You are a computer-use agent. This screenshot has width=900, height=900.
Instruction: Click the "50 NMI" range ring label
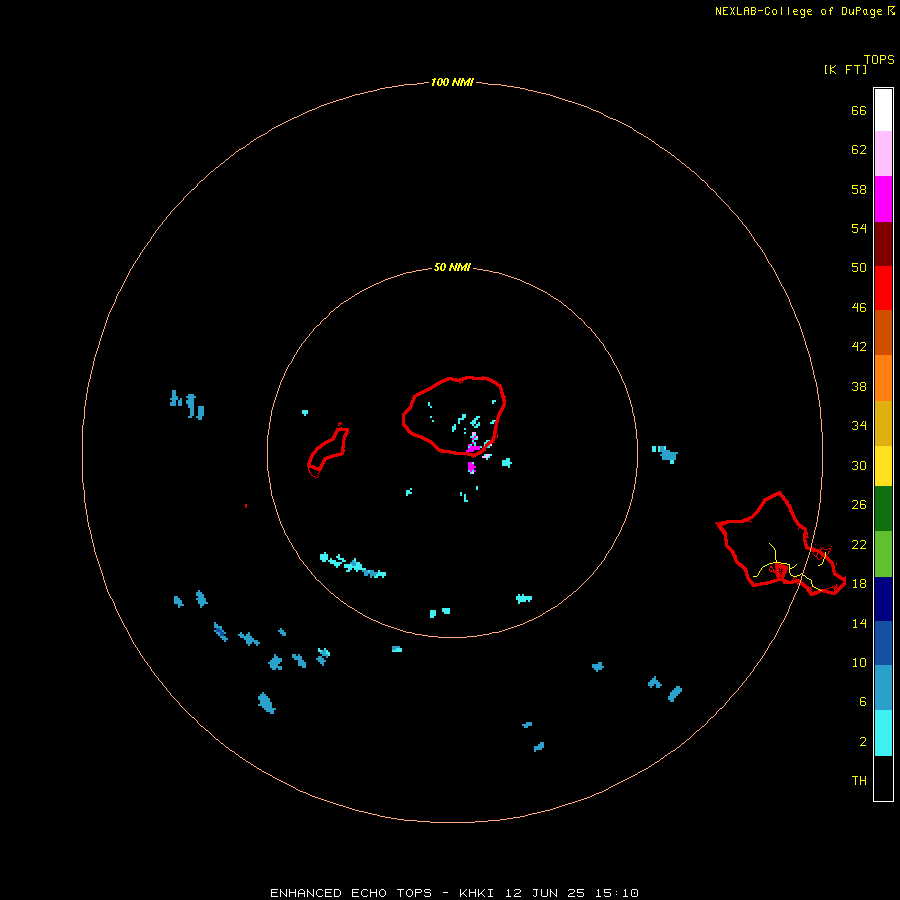(x=452, y=267)
